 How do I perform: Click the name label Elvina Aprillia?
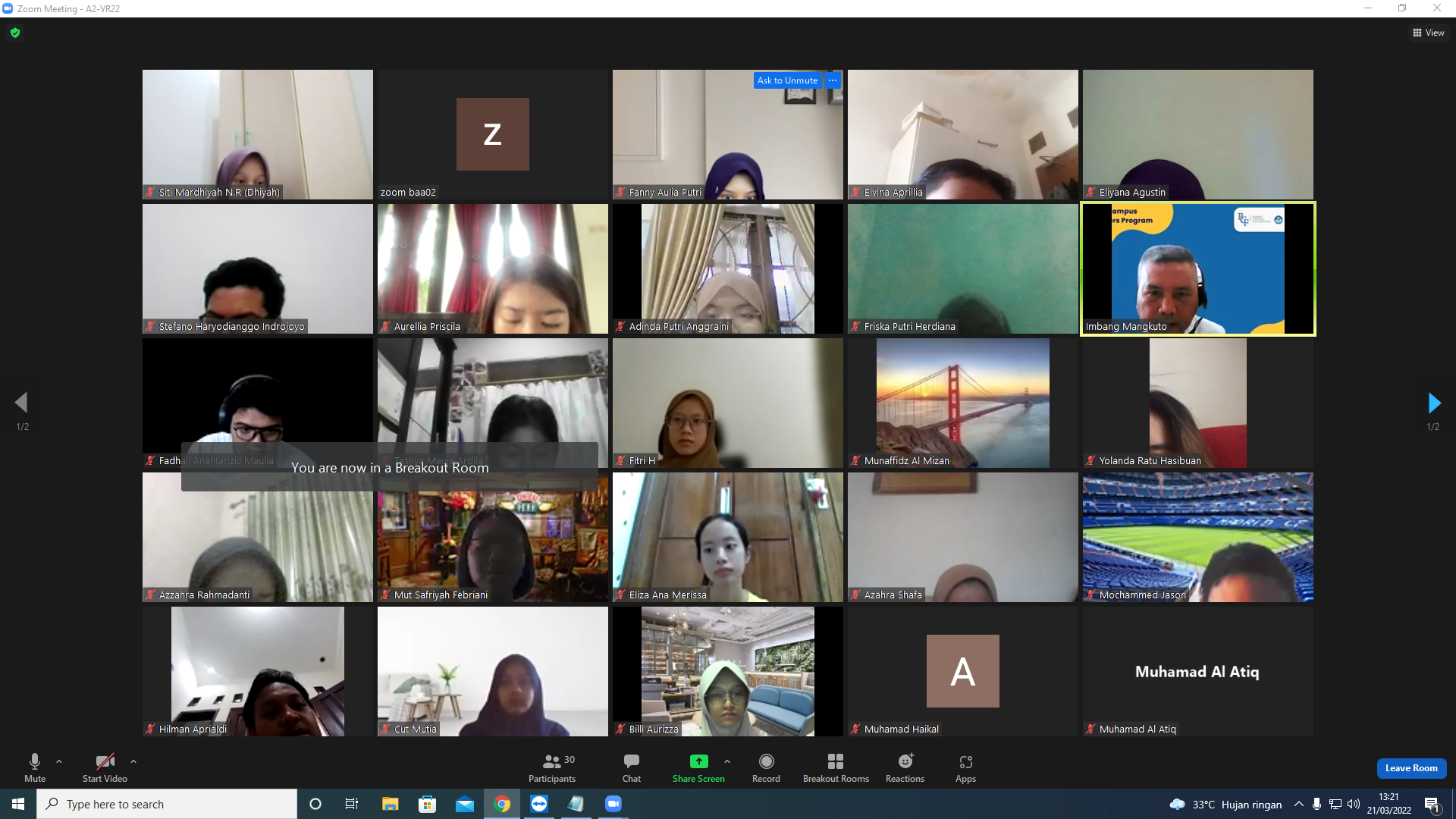pos(893,193)
